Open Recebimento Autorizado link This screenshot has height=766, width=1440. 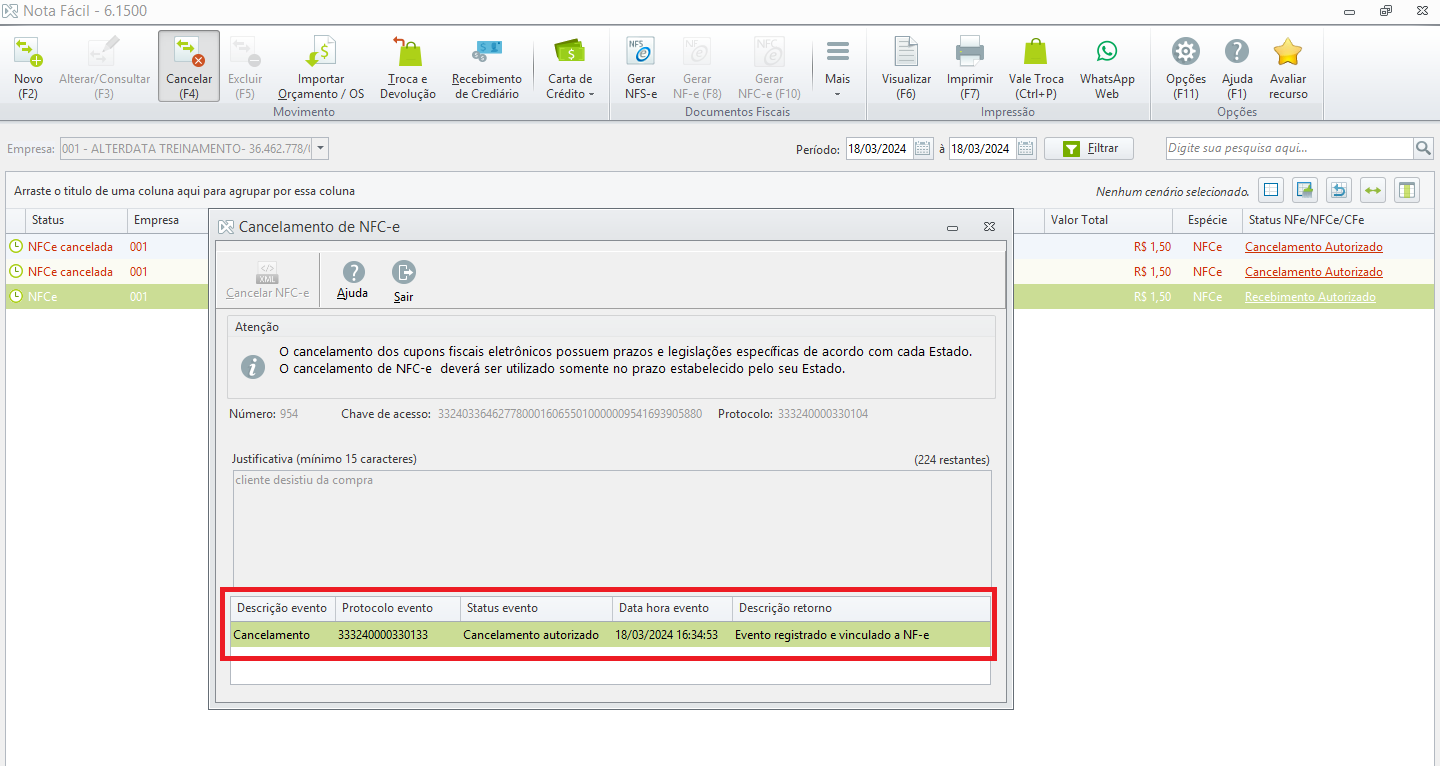pos(1310,297)
